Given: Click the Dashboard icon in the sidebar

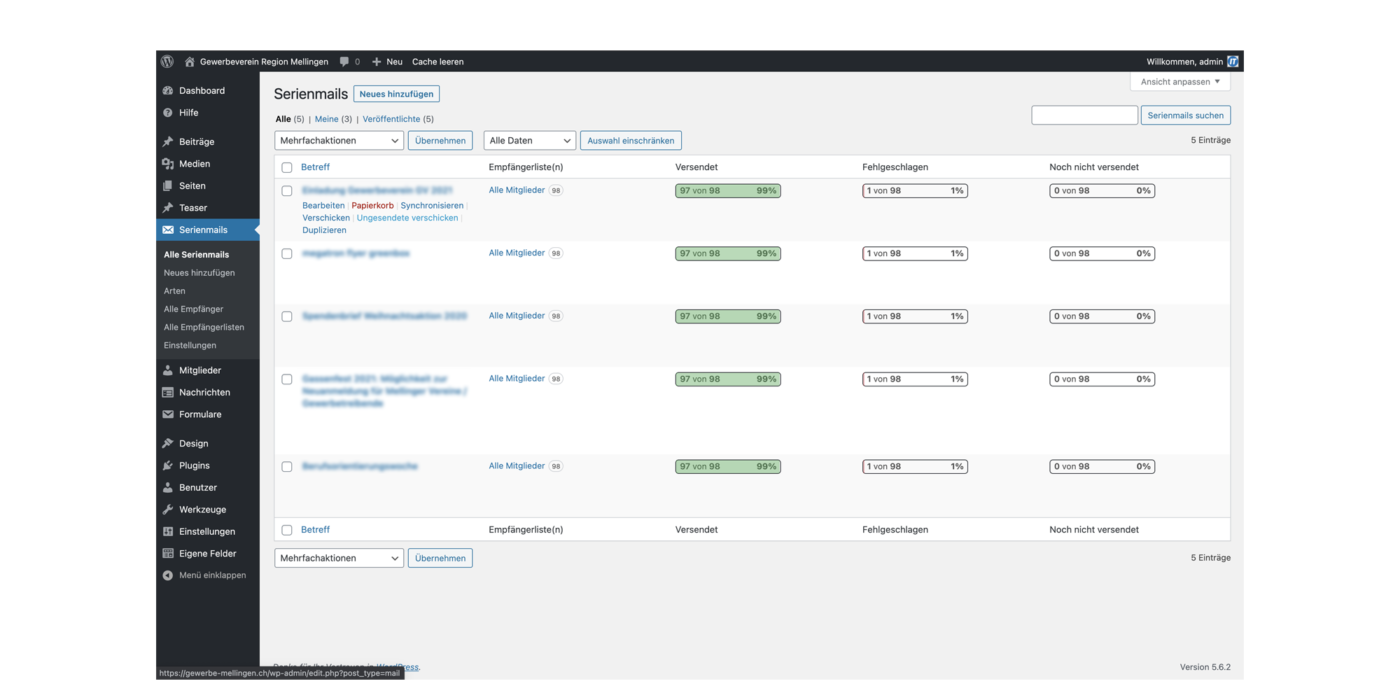Looking at the screenshot, I should click(168, 91).
